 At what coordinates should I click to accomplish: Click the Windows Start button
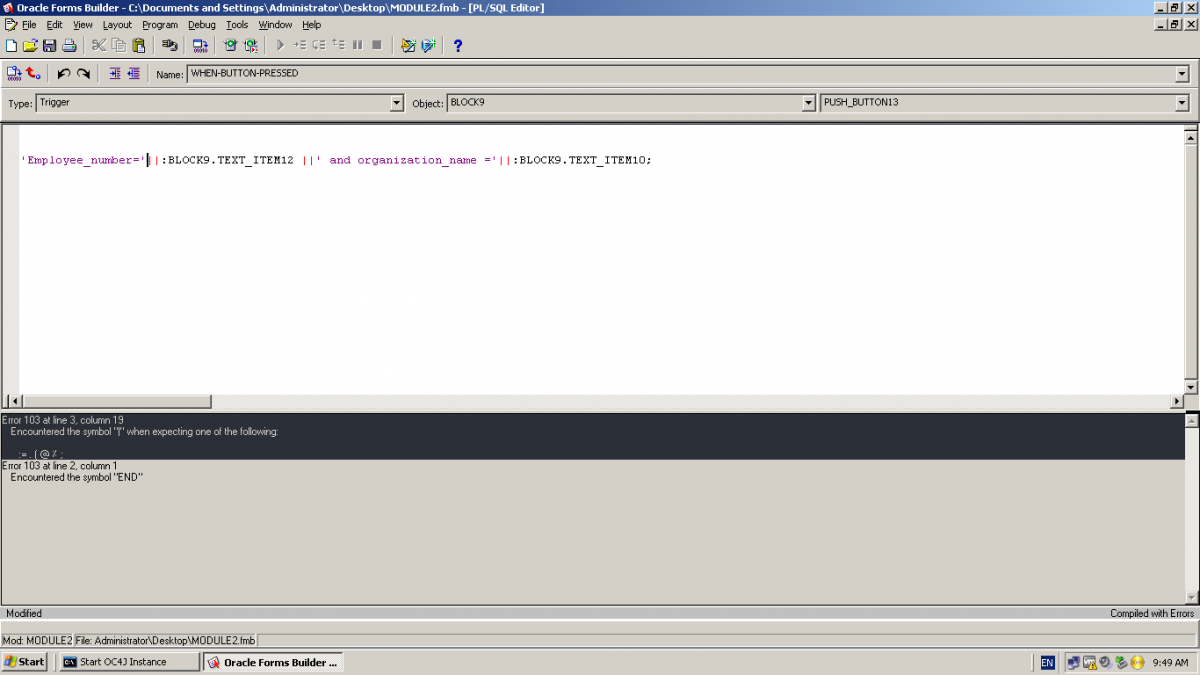(25, 662)
